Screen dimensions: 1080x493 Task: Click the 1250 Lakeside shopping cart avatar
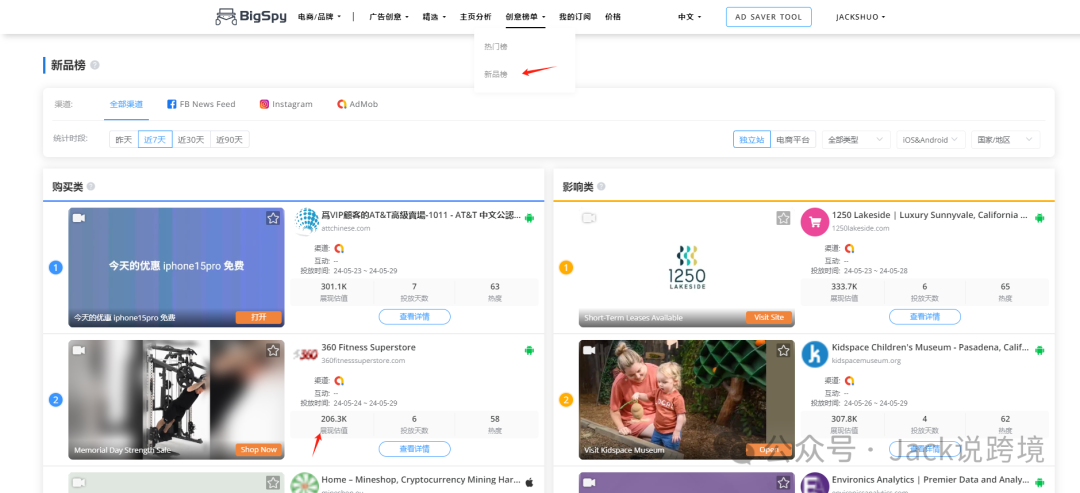click(x=815, y=222)
